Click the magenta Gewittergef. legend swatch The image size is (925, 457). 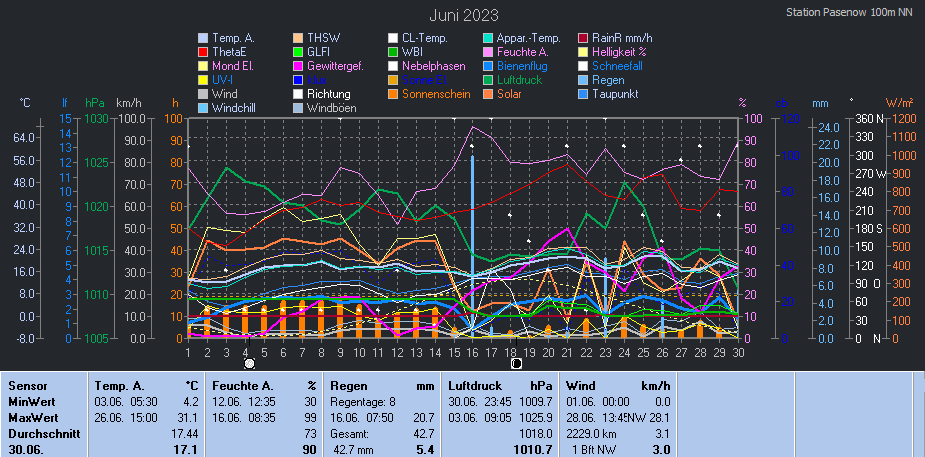pyautogui.click(x=297, y=66)
